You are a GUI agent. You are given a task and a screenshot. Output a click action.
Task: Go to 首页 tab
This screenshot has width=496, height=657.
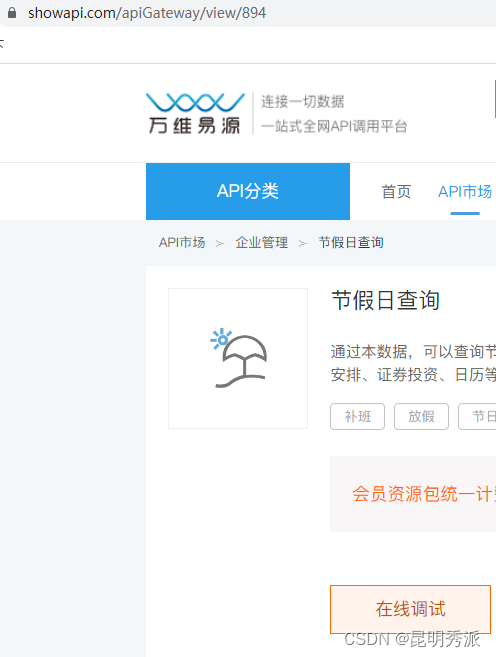[x=396, y=191]
